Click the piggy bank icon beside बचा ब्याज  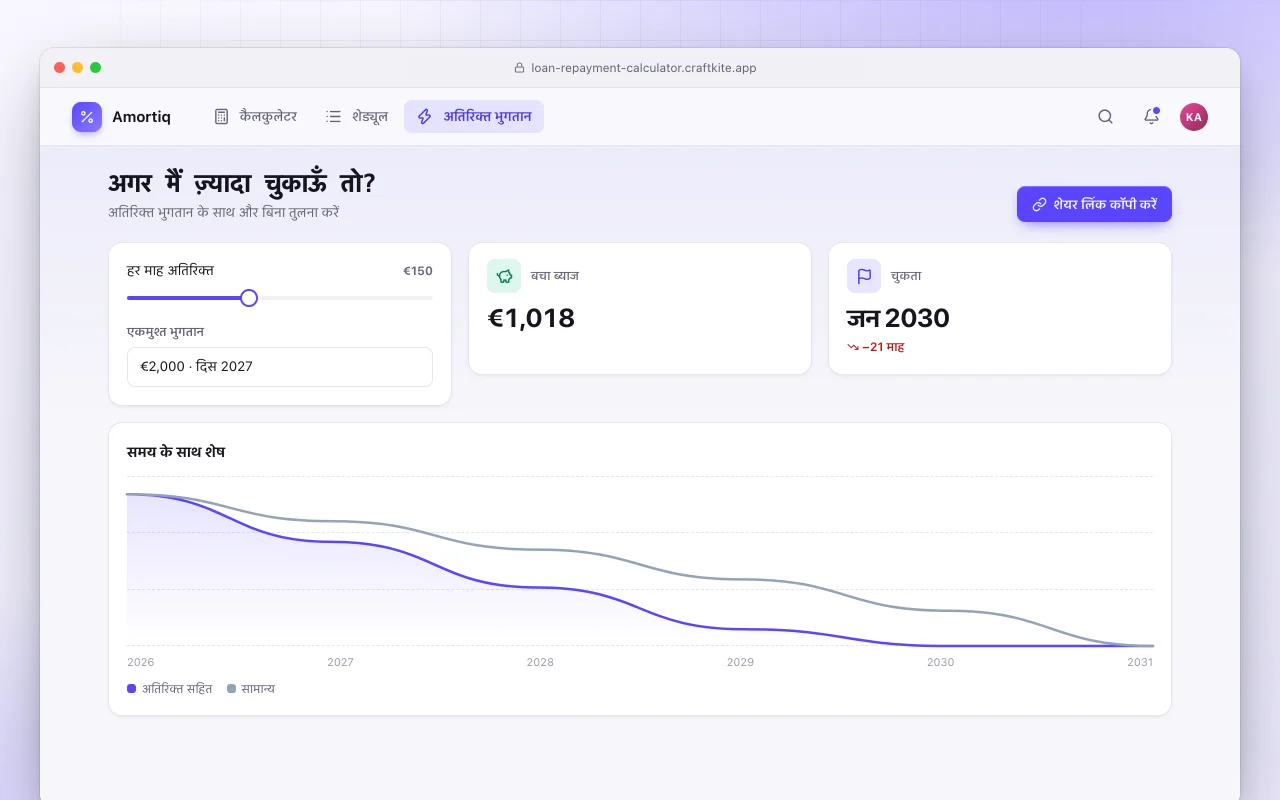[x=504, y=276]
